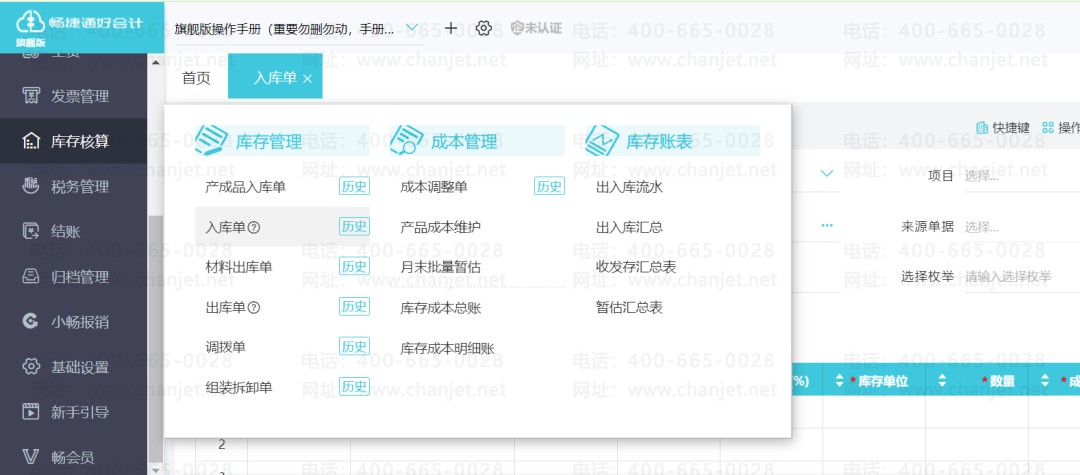Close the 入库单 tab
The height and width of the screenshot is (475, 1080).
(x=307, y=79)
